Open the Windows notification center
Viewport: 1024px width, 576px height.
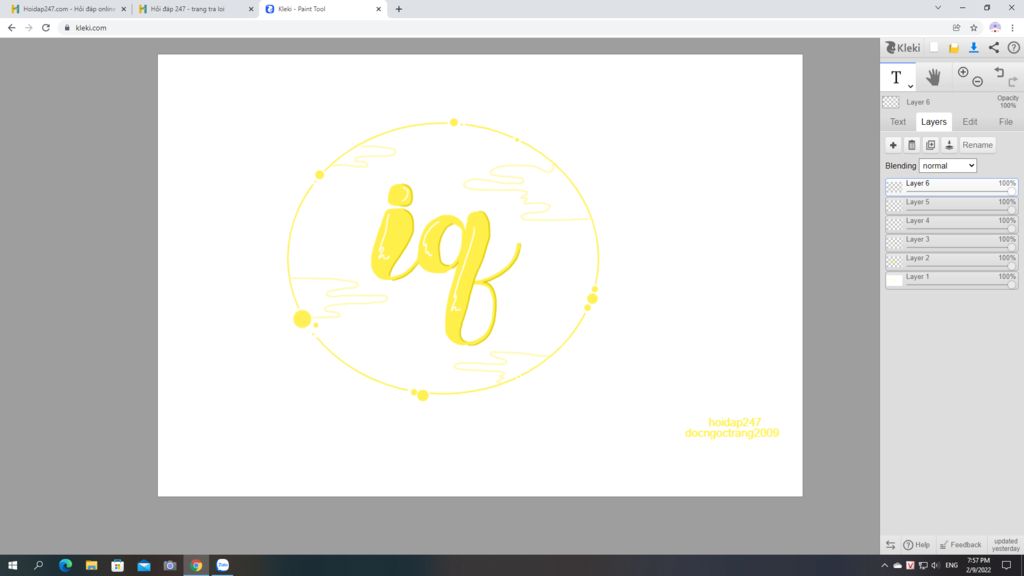point(1006,566)
